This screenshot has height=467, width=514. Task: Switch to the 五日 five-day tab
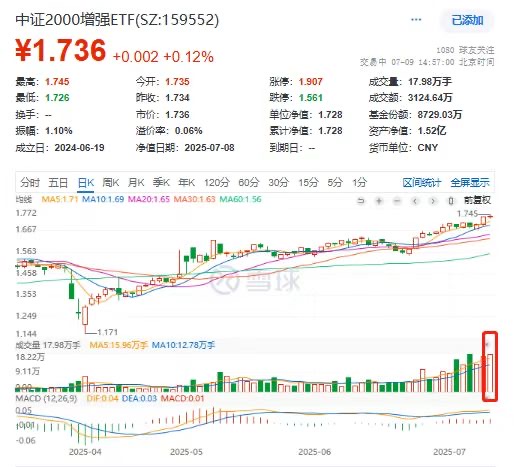point(58,183)
